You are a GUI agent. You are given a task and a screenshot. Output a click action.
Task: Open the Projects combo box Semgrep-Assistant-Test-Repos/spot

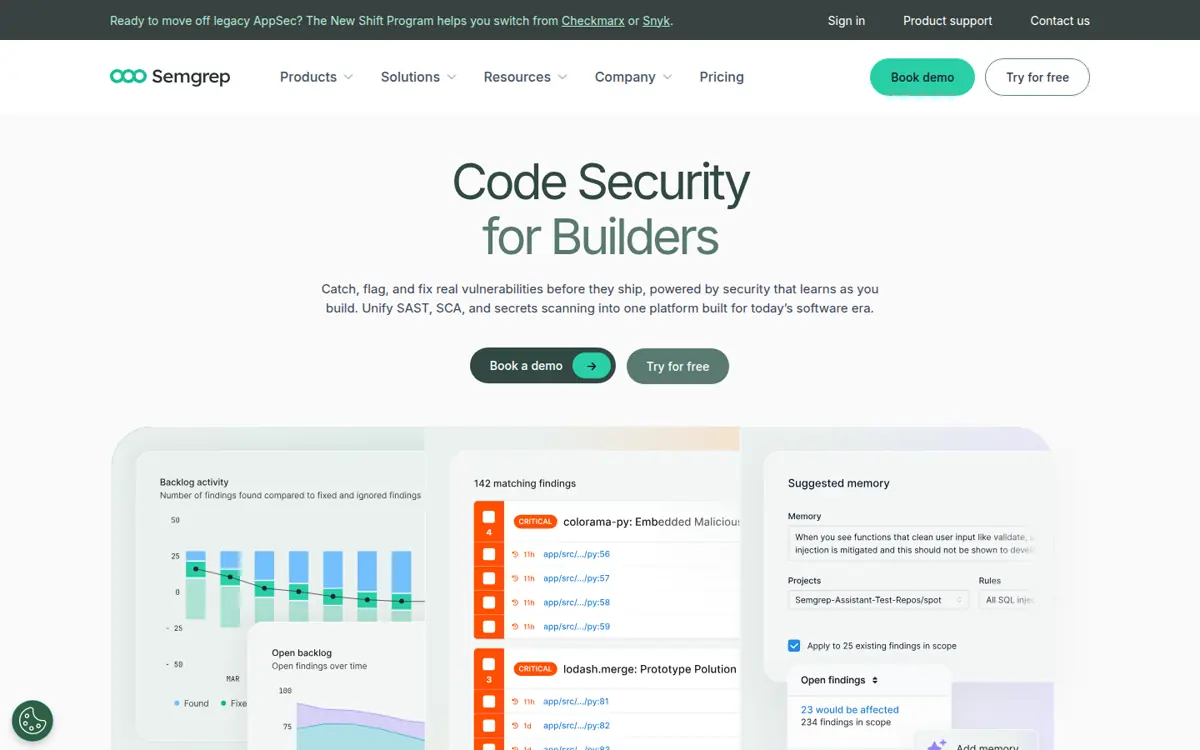879,600
